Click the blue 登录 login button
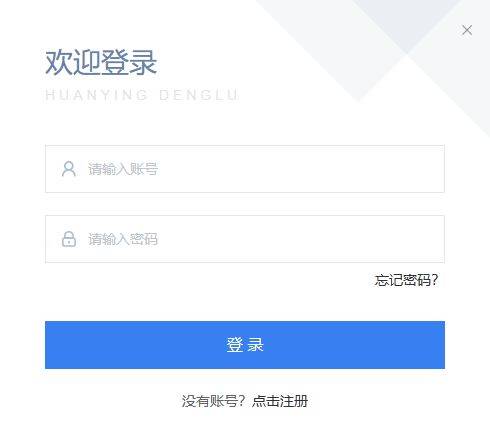Image resolution: width=490 pixels, height=434 pixels. pyautogui.click(x=245, y=345)
